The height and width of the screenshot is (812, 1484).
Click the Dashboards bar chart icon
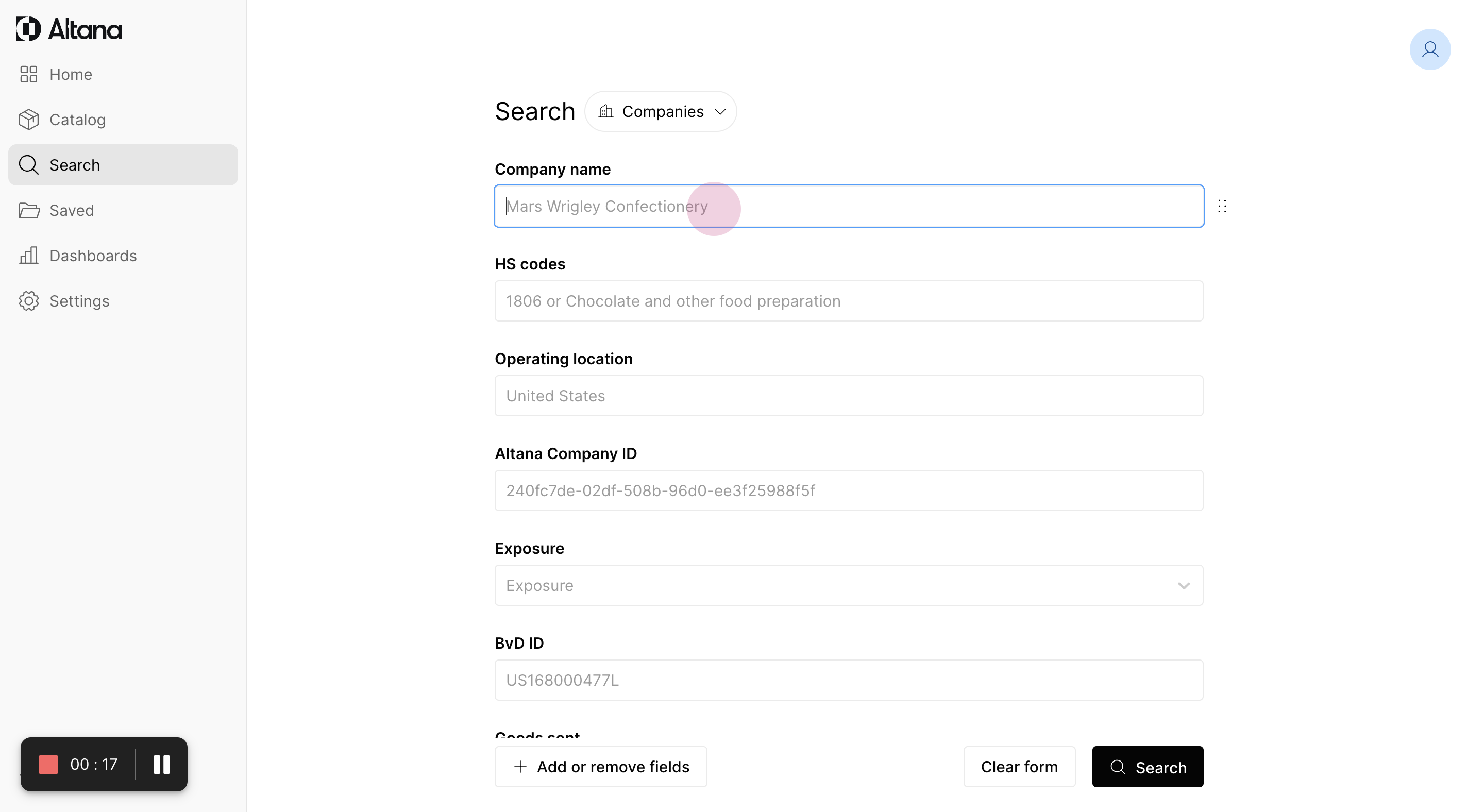point(28,256)
